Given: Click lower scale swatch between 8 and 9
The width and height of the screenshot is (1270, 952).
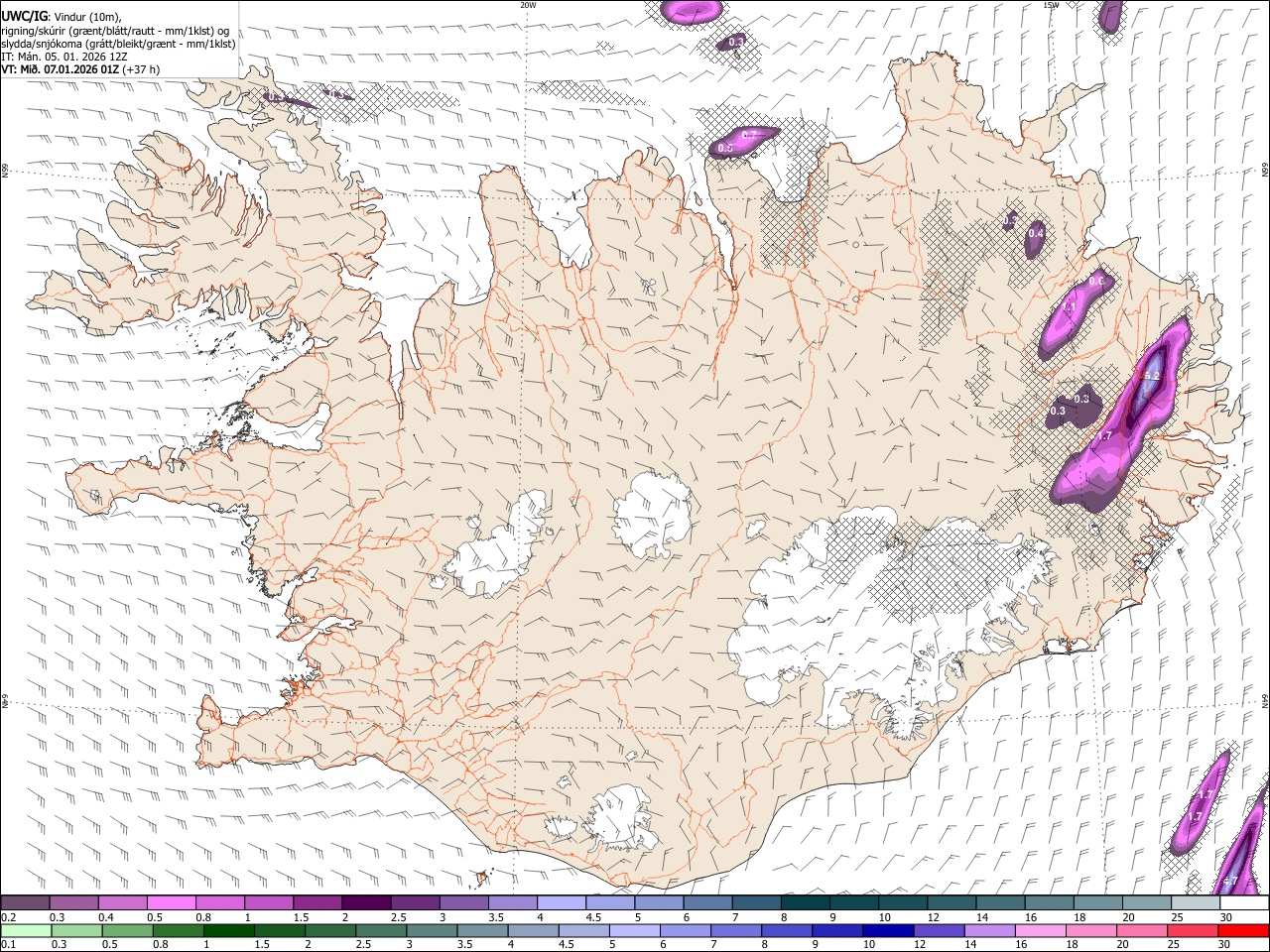Looking at the screenshot, I should 786,930.
